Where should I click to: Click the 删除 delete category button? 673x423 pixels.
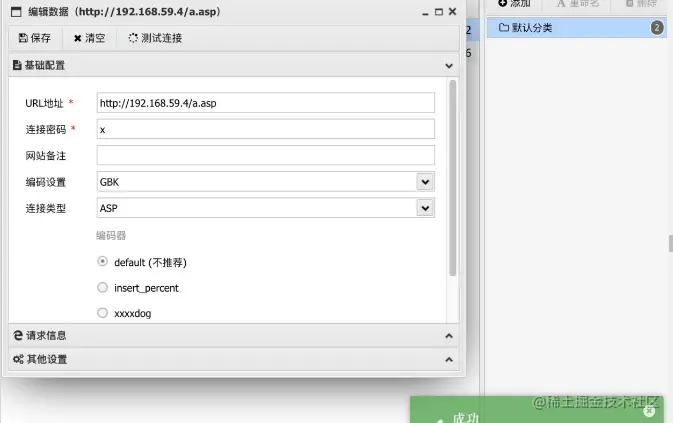click(x=641, y=3)
